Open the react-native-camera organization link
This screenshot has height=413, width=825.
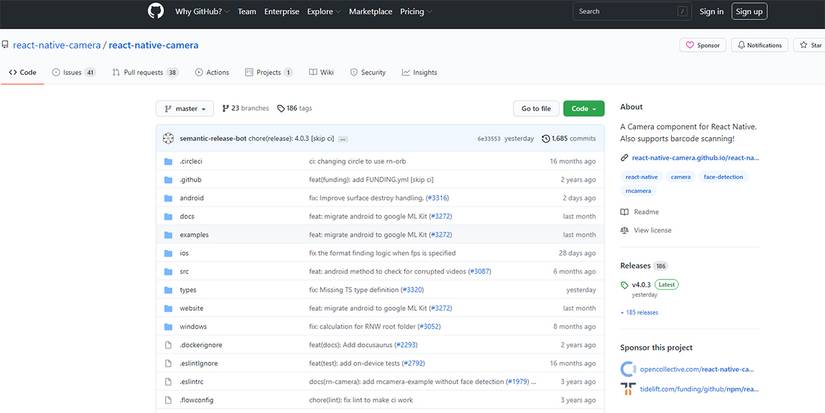pos(57,45)
